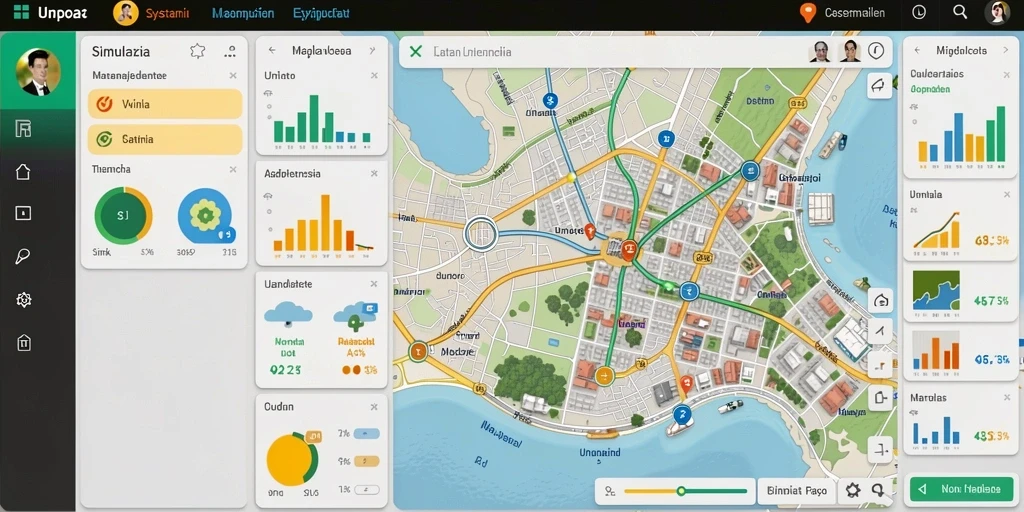Click the star icon beside Simulazia
This screenshot has width=1024, height=512.
click(197, 51)
